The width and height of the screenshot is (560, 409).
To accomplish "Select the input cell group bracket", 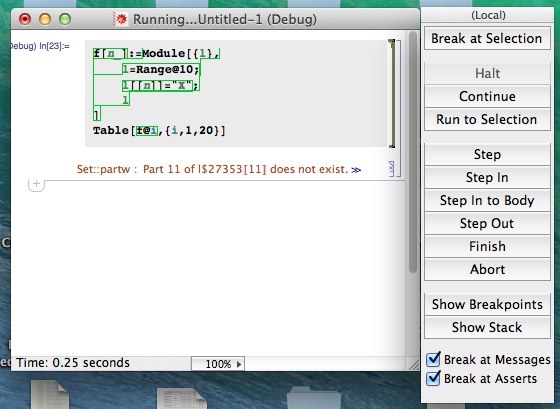I will (398, 108).
